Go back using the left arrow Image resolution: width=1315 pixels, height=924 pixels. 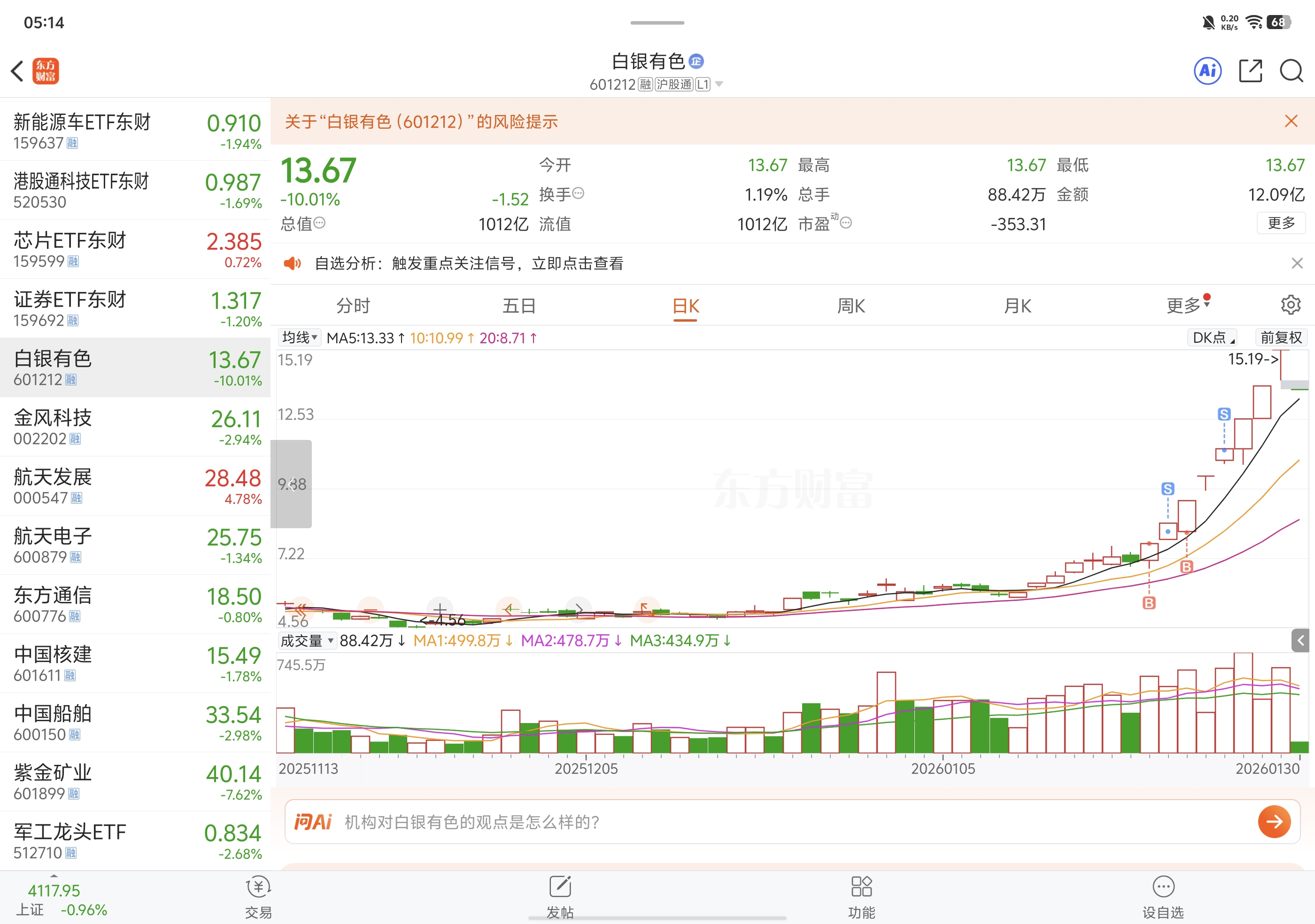click(17, 71)
